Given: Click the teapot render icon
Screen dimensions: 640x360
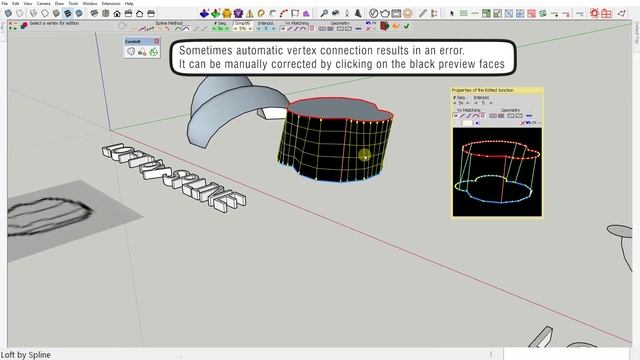Looking at the screenshot, I should point(385,13).
